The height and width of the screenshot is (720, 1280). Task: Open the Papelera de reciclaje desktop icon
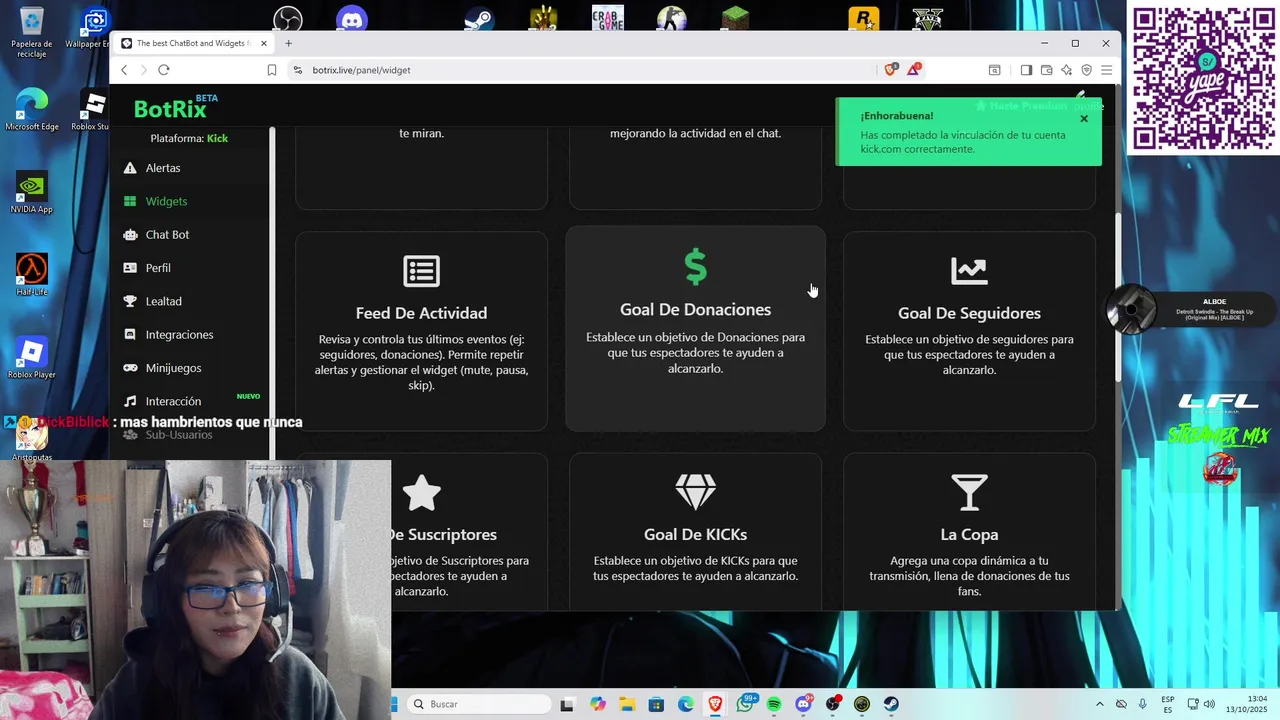click(x=32, y=33)
